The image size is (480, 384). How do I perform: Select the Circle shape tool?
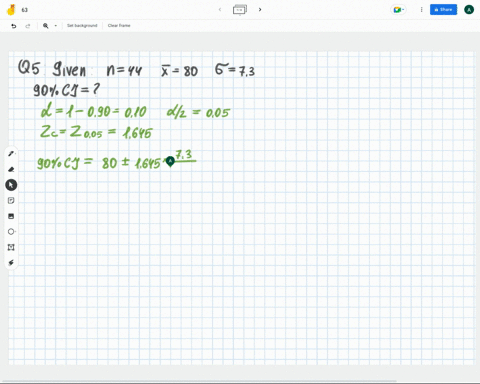pyautogui.click(x=11, y=231)
